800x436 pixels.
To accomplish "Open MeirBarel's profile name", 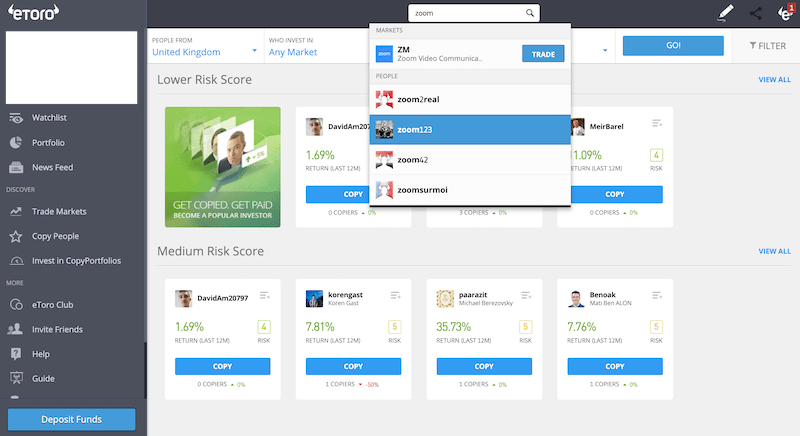I will click(607, 126).
